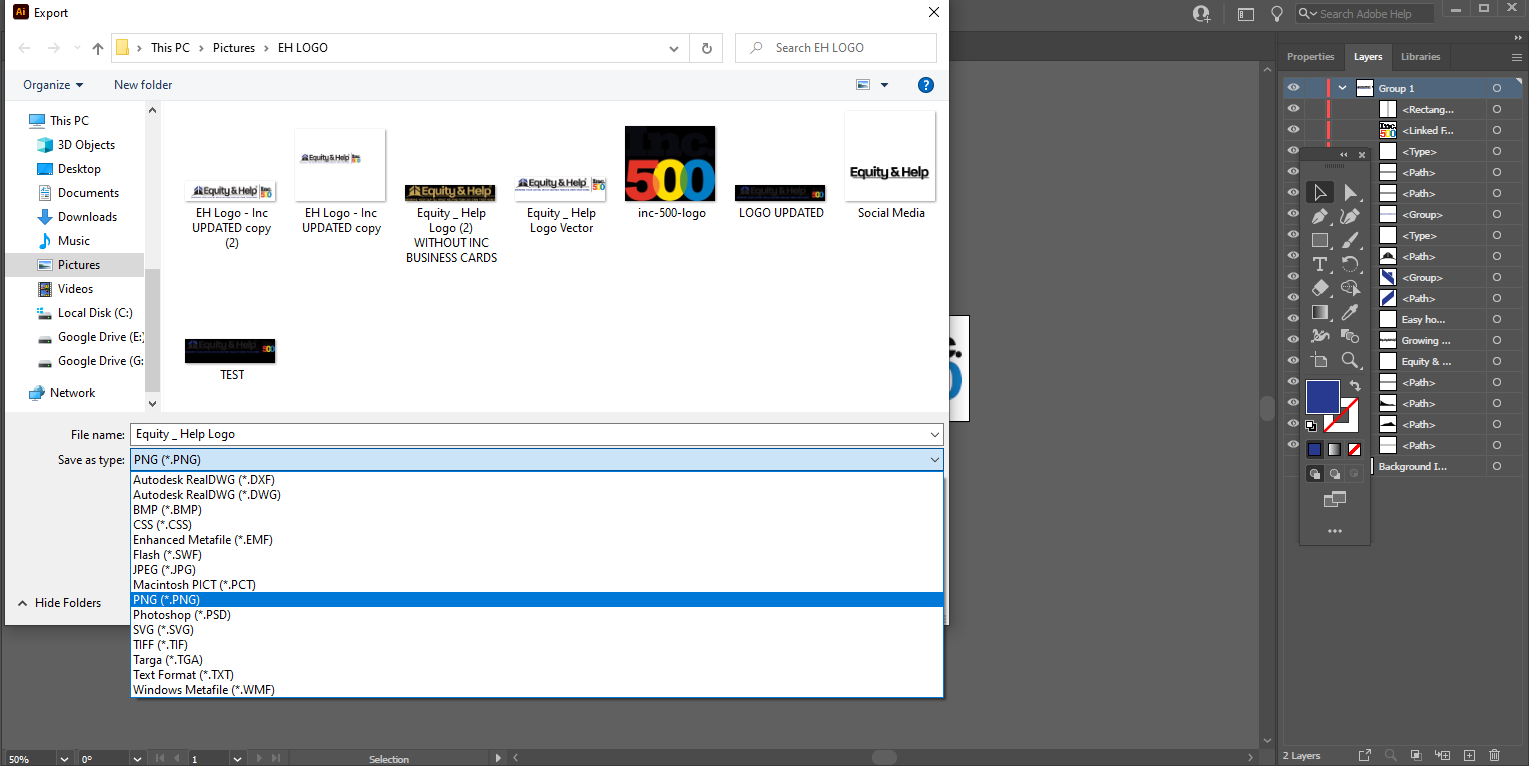Set fill to Gradient mode button

[x=1334, y=449]
